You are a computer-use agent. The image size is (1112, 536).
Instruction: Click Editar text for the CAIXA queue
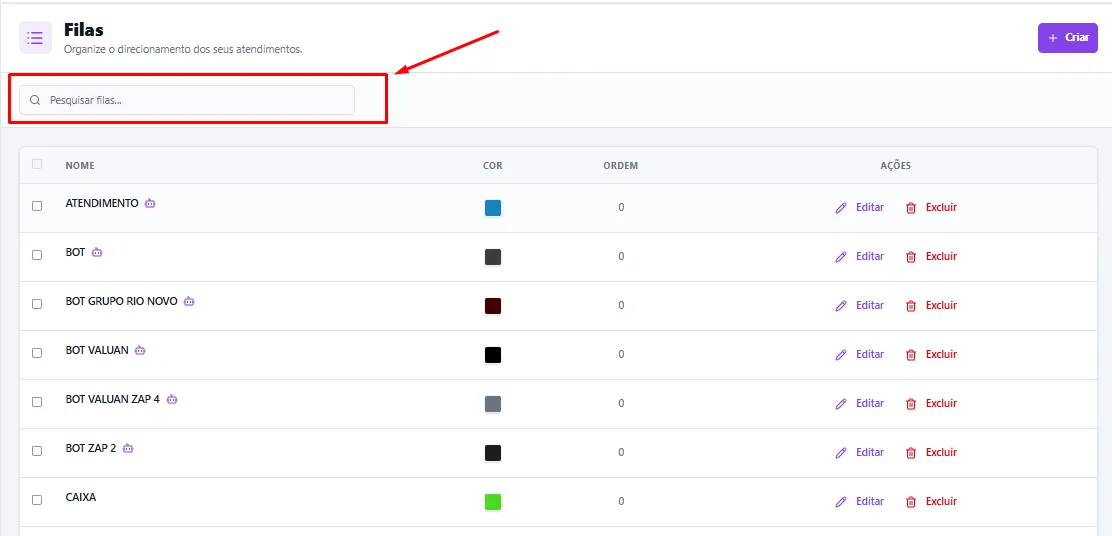(x=869, y=501)
